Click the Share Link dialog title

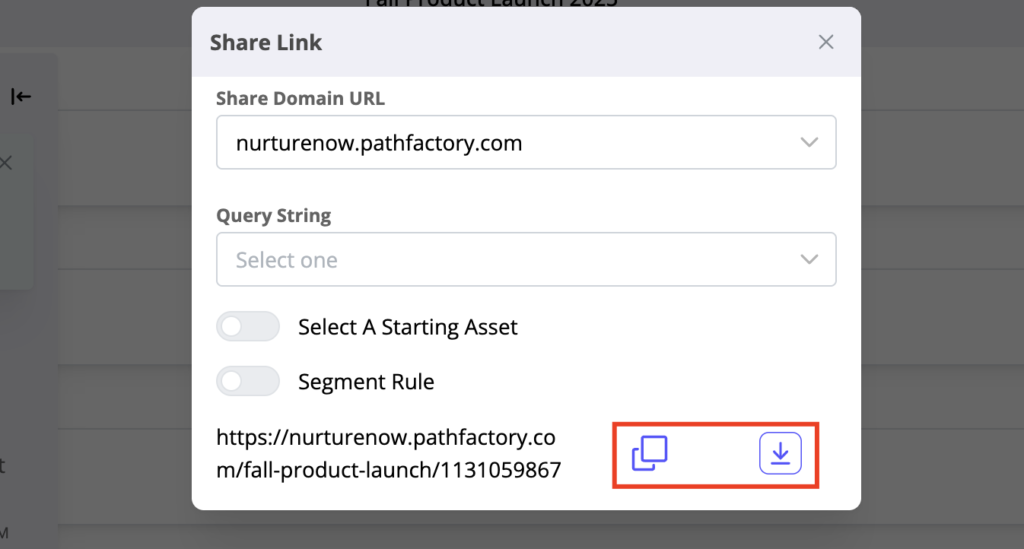tap(266, 43)
